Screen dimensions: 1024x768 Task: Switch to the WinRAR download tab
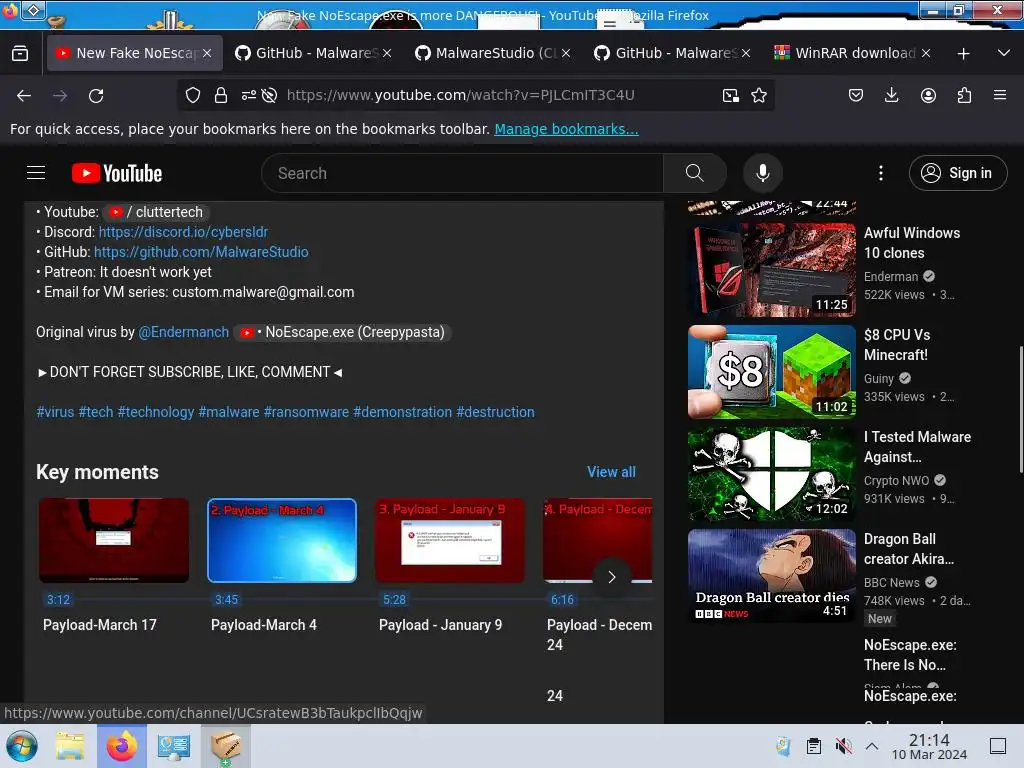coord(854,54)
